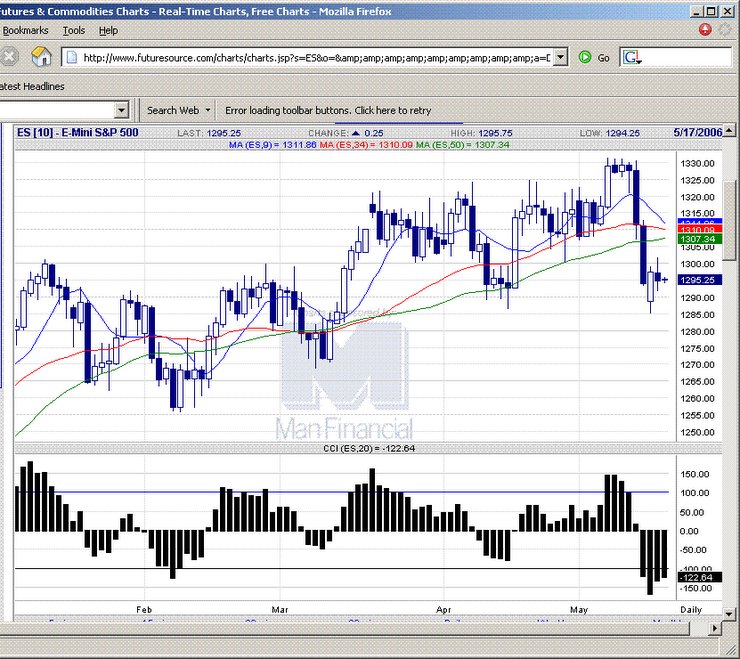Click the MA (ES,9) = 1311.86 legend
The image size is (740, 659).
[272, 145]
